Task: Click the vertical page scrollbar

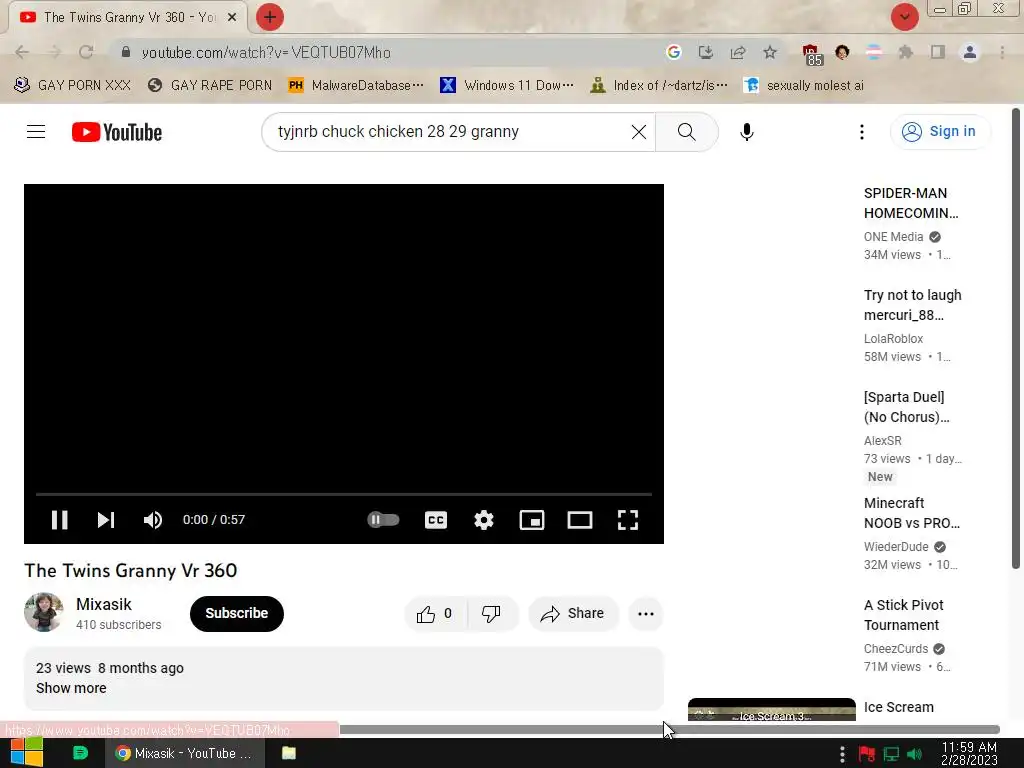Action: tap(1016, 340)
